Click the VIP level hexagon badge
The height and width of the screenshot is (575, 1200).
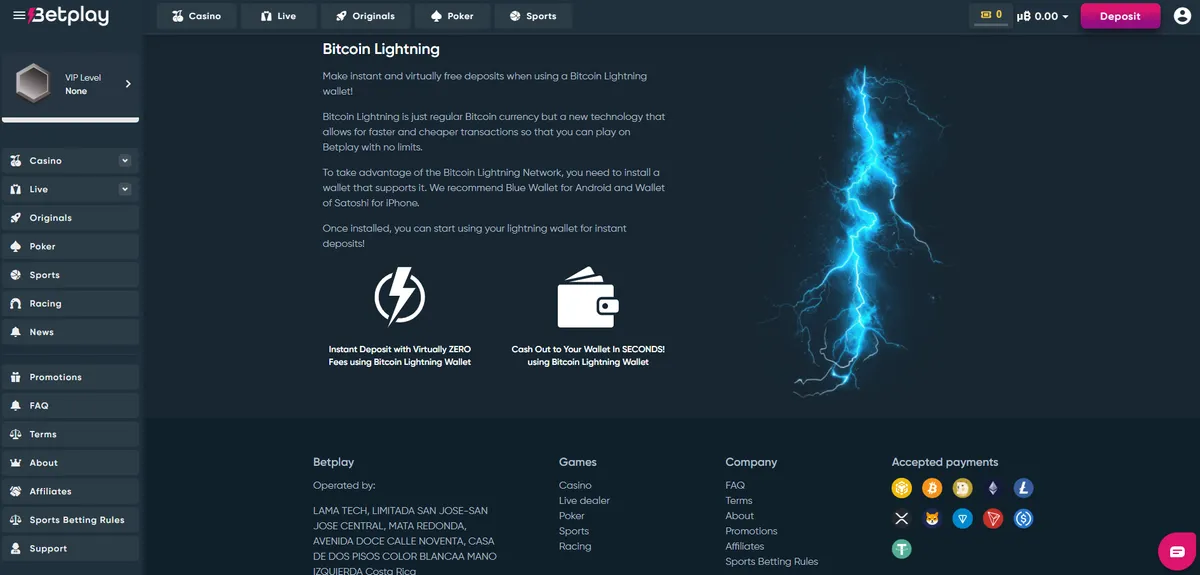pyautogui.click(x=33, y=84)
